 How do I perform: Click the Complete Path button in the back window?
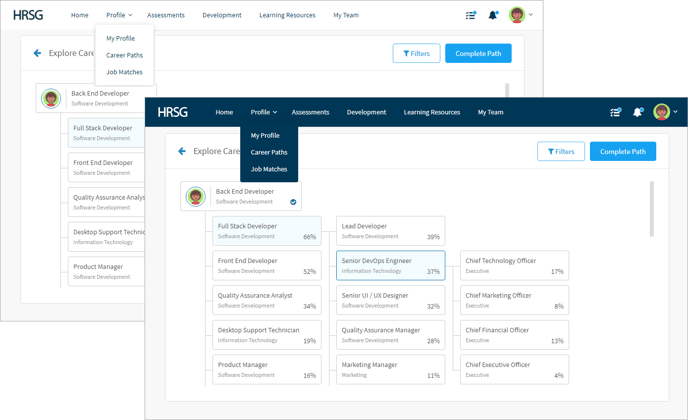tap(478, 54)
